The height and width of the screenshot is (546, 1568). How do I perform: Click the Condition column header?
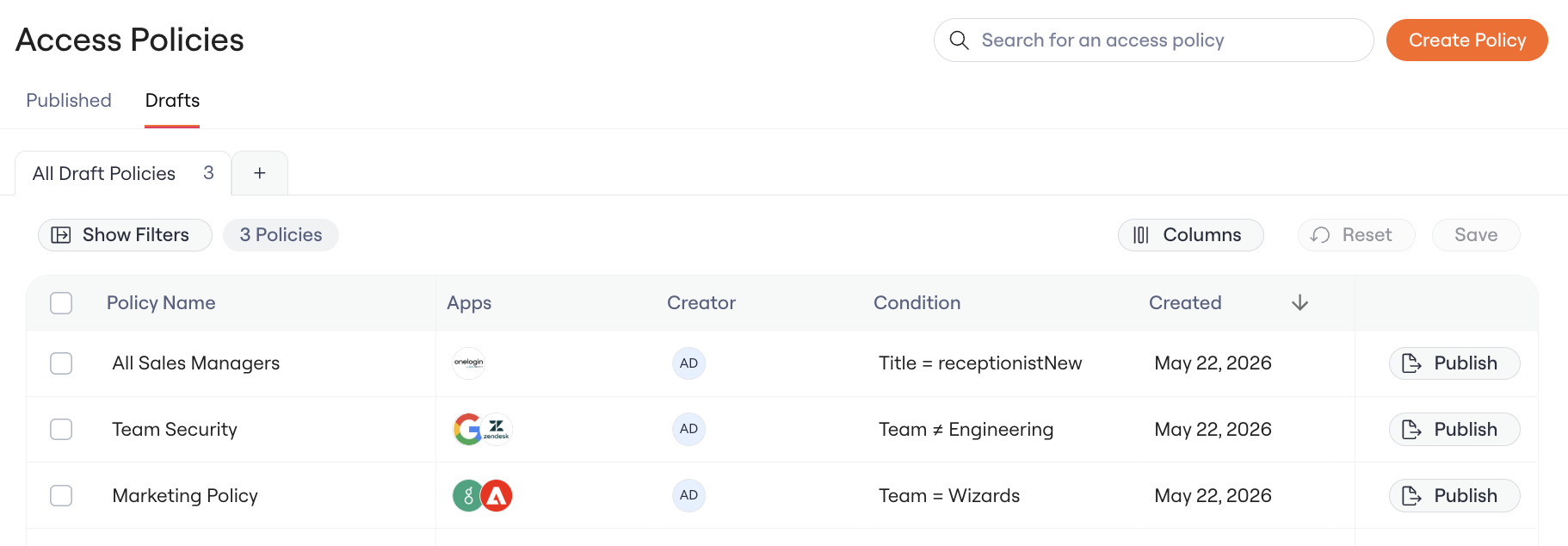pos(917,303)
